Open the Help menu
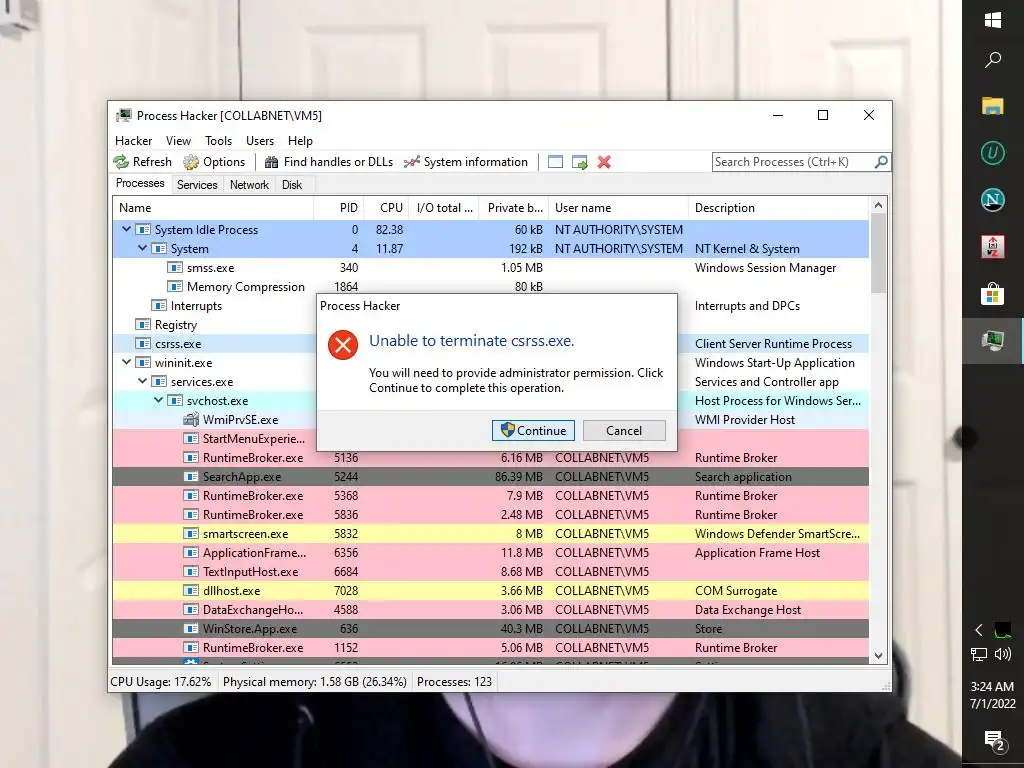The height and width of the screenshot is (768, 1024). click(x=300, y=140)
